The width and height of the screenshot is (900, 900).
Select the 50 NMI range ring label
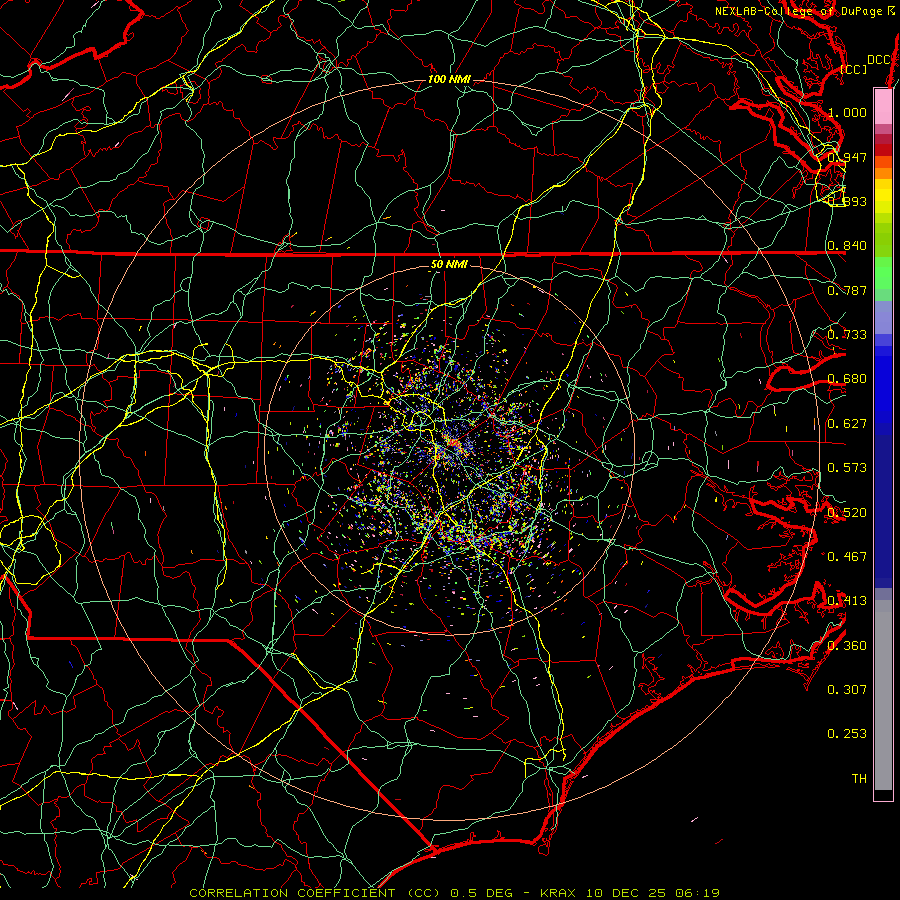[449, 264]
